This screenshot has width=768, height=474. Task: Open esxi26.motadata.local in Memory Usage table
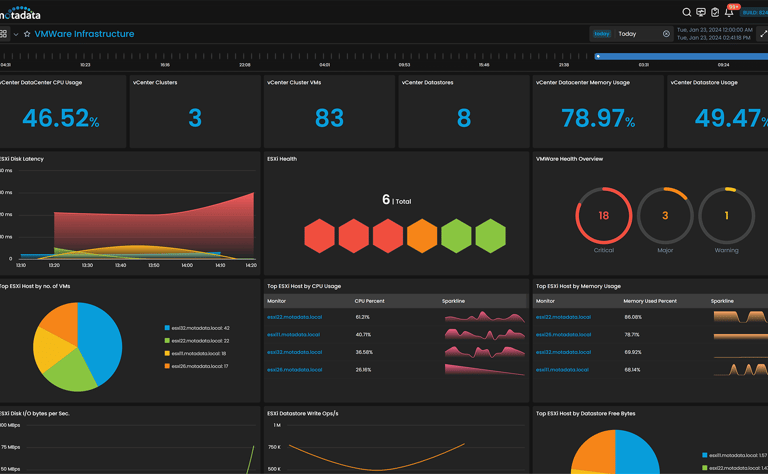pos(563,335)
